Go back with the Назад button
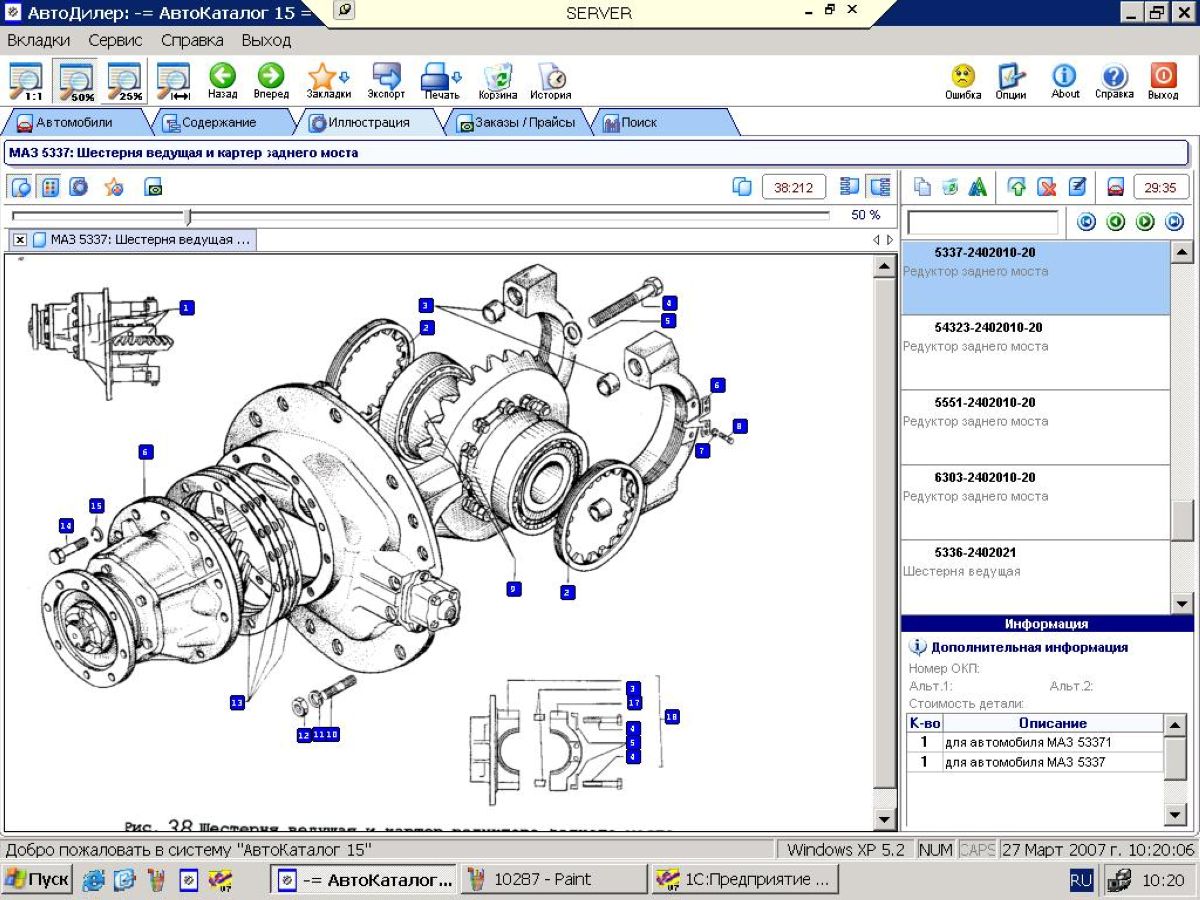The height and width of the screenshot is (900, 1200). 223,82
